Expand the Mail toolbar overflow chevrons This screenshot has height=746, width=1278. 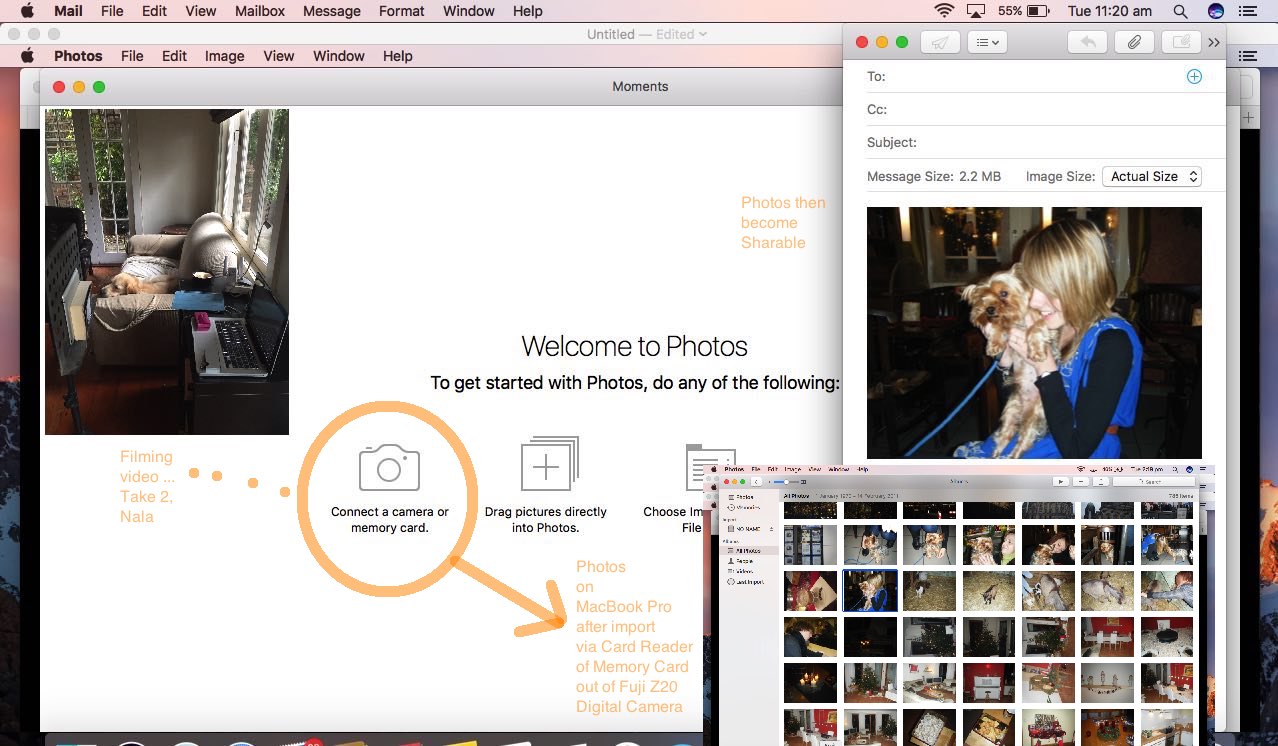(1213, 42)
